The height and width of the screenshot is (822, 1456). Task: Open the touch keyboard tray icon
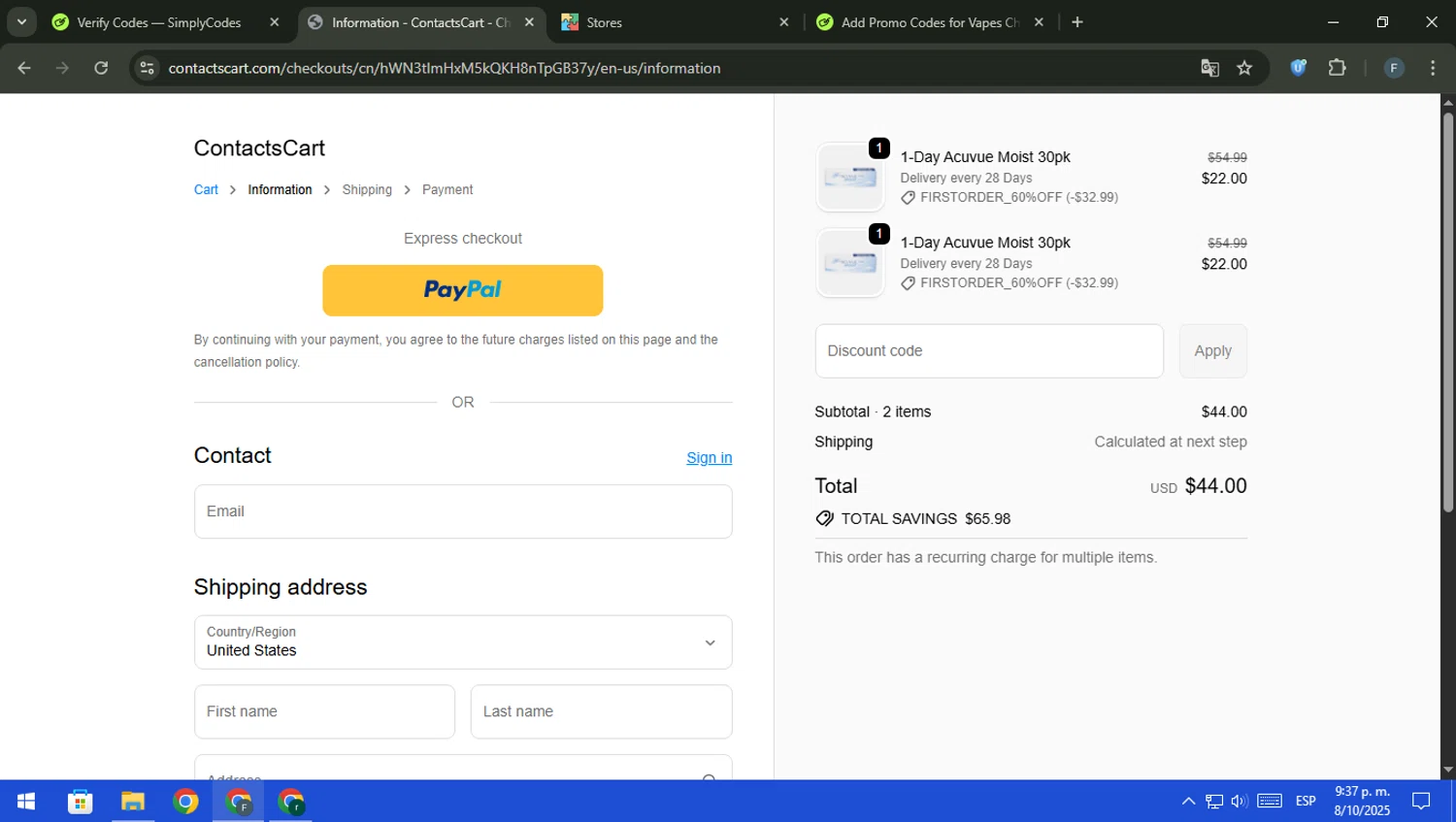tap(1270, 802)
